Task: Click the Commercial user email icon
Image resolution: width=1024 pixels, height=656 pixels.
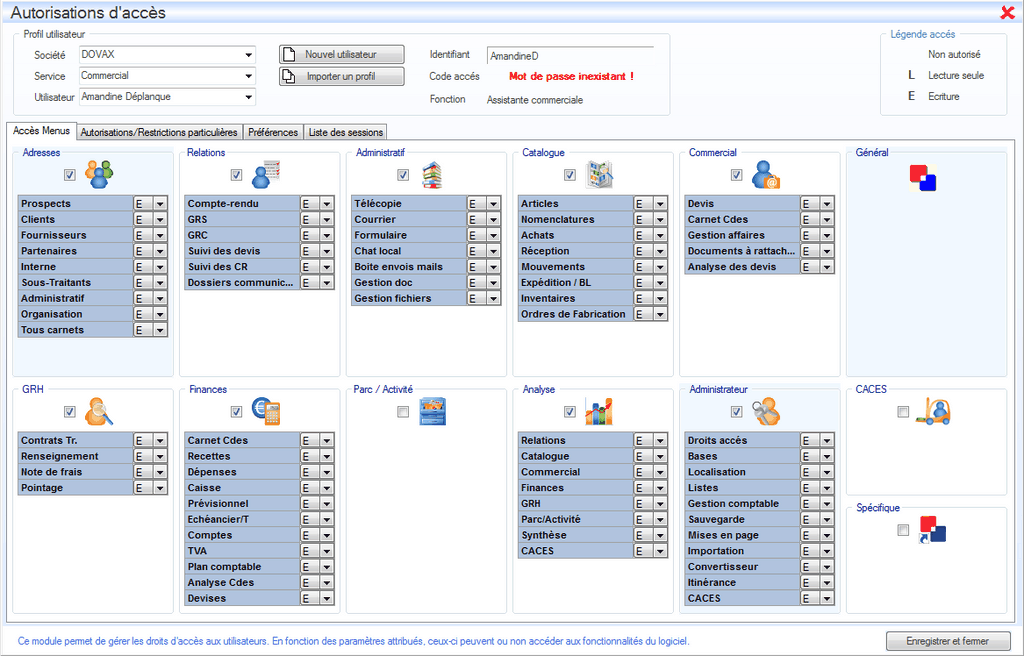Action: (765, 174)
